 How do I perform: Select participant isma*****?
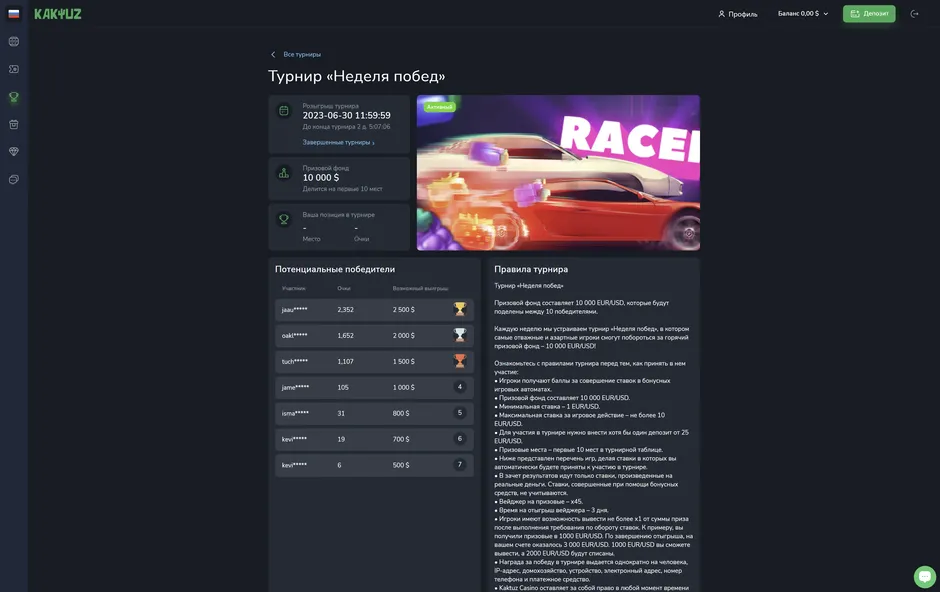[295, 413]
